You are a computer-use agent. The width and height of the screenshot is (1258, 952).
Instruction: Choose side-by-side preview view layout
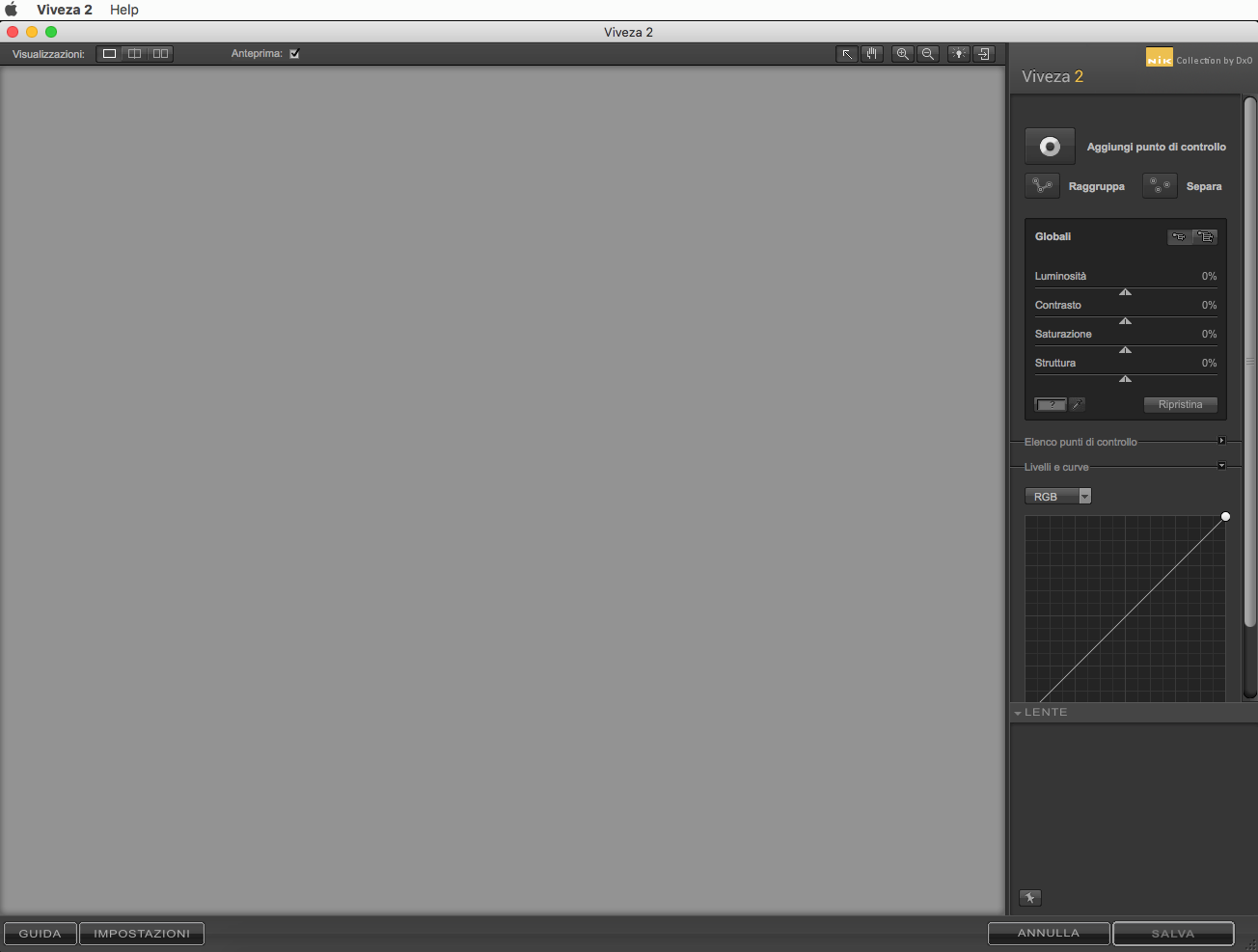[161, 54]
